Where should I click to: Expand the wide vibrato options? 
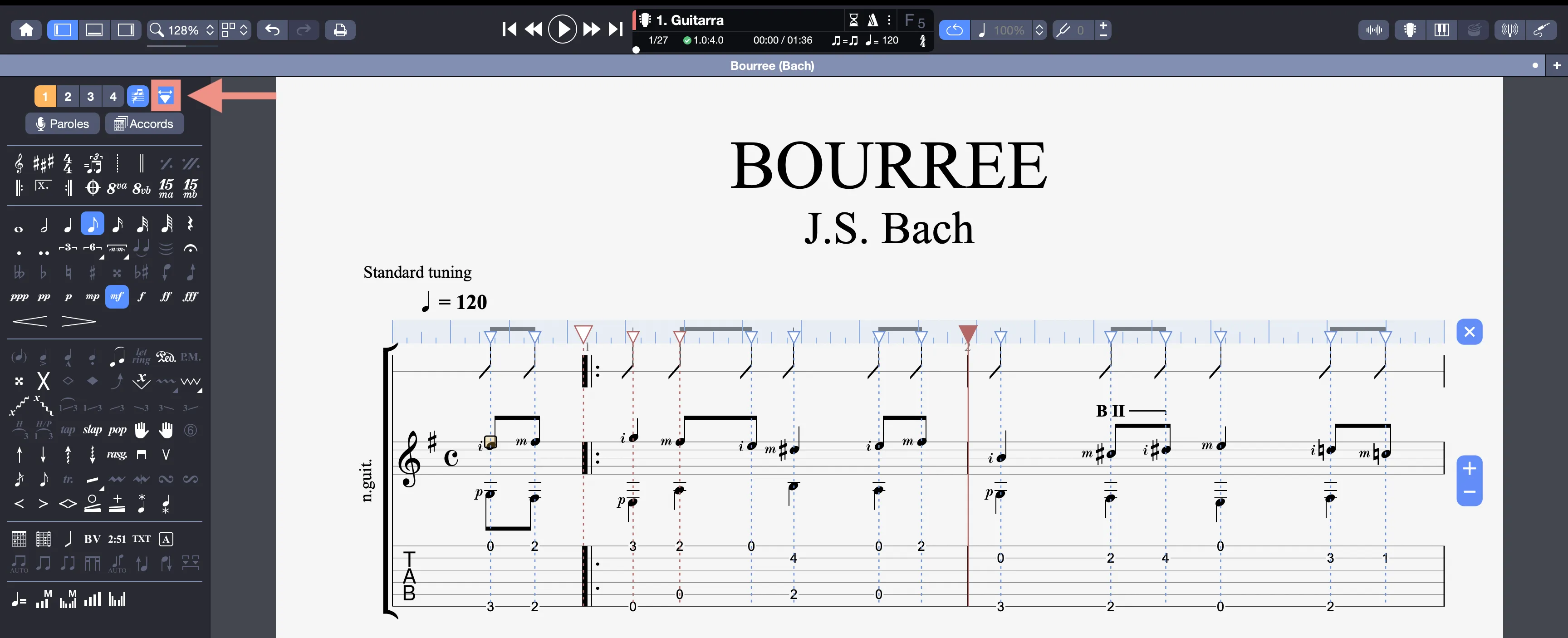click(x=191, y=383)
